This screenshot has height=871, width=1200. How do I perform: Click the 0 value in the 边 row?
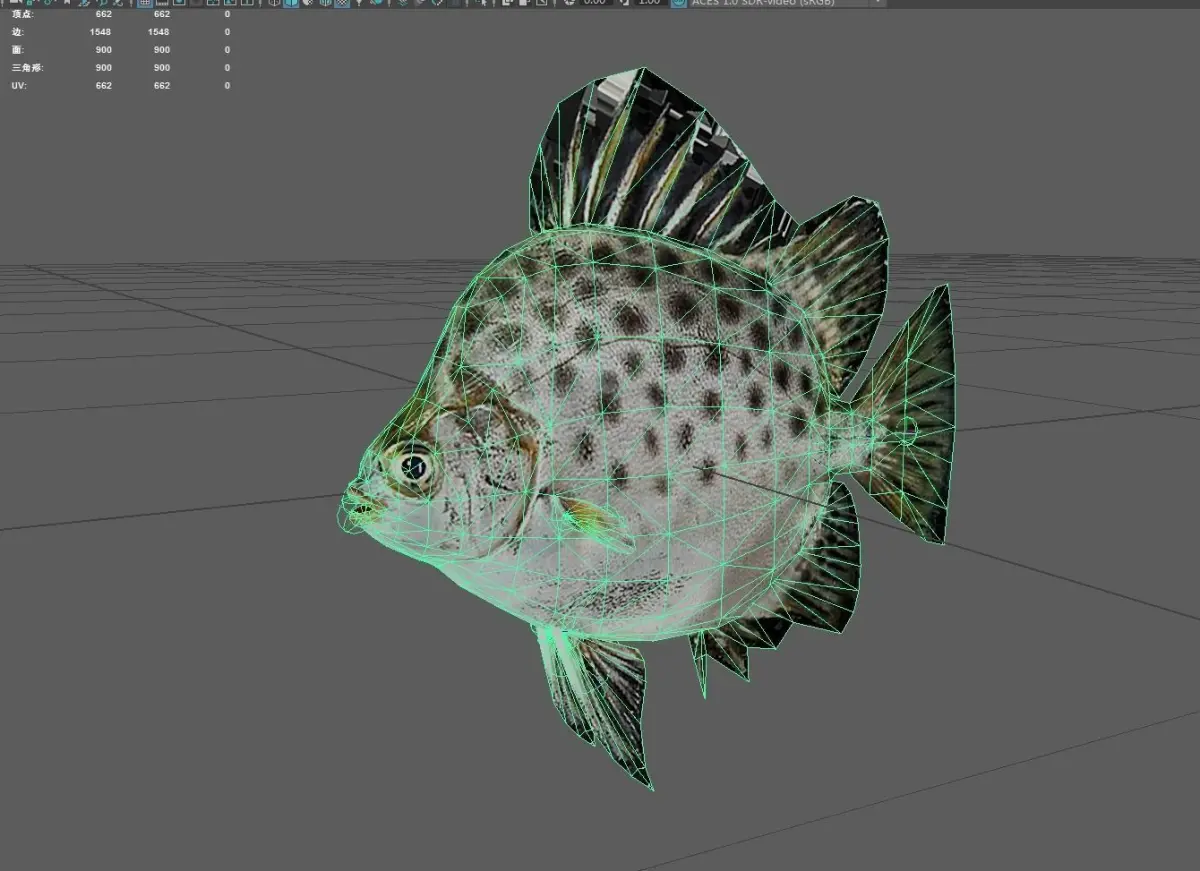227,32
